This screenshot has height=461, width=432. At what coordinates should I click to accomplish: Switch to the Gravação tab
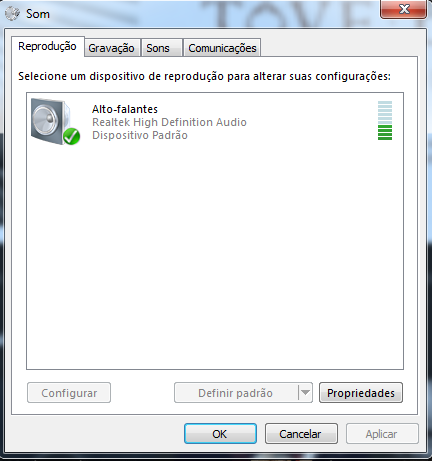coord(111,48)
